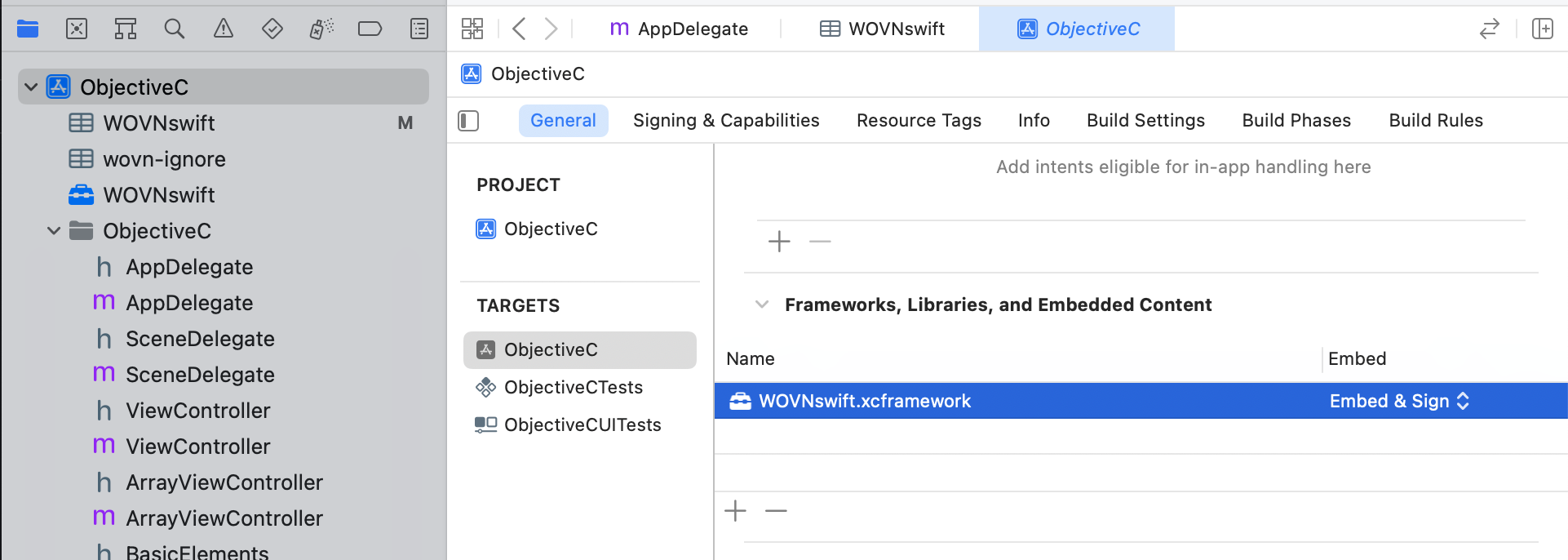Select the ObjectiveC project under PROJECT

tap(537, 229)
